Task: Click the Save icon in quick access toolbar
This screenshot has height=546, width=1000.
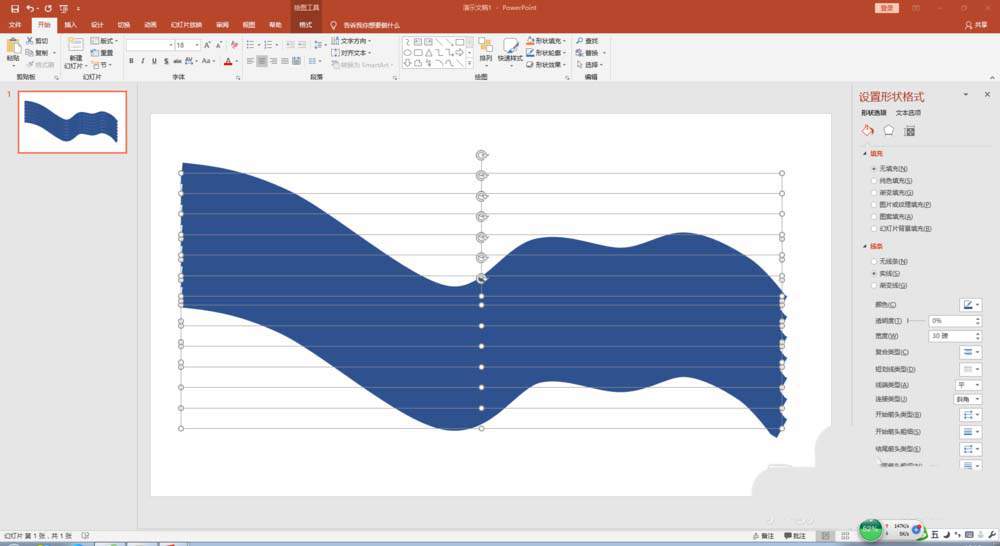Action: pyautogui.click(x=15, y=8)
